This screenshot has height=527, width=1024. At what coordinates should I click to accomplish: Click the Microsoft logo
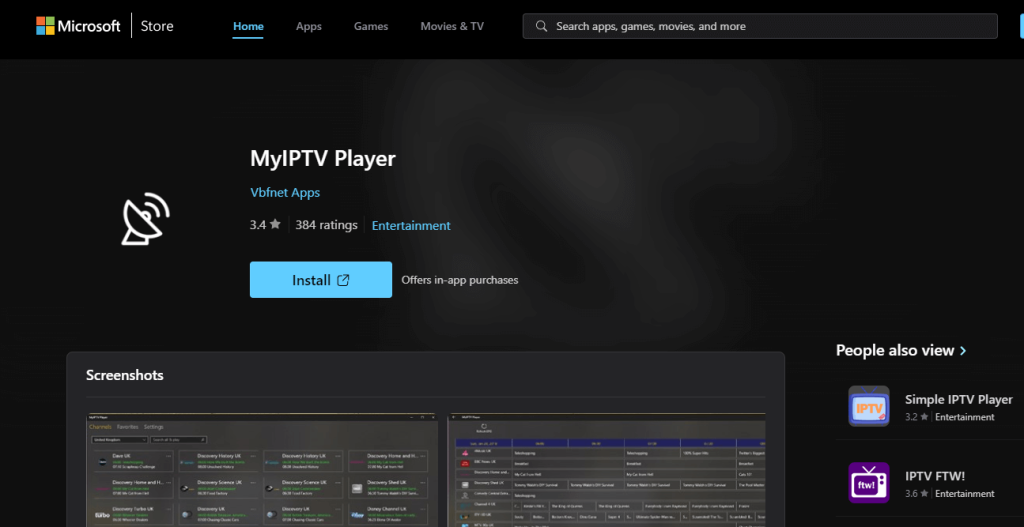pyautogui.click(x=78, y=26)
